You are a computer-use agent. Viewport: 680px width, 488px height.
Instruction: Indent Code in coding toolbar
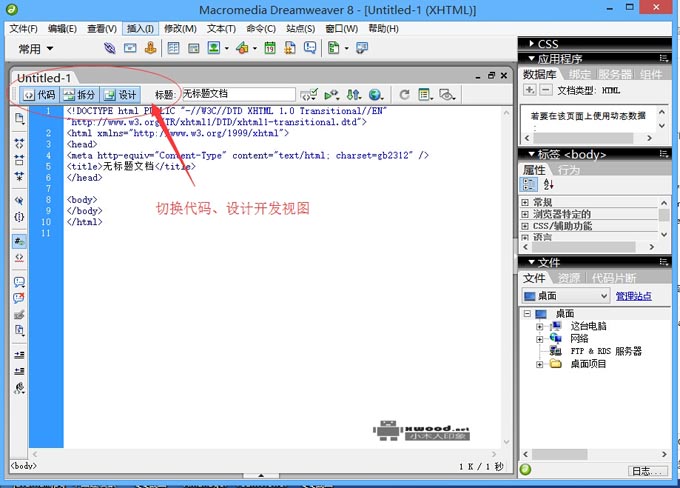click(x=19, y=355)
